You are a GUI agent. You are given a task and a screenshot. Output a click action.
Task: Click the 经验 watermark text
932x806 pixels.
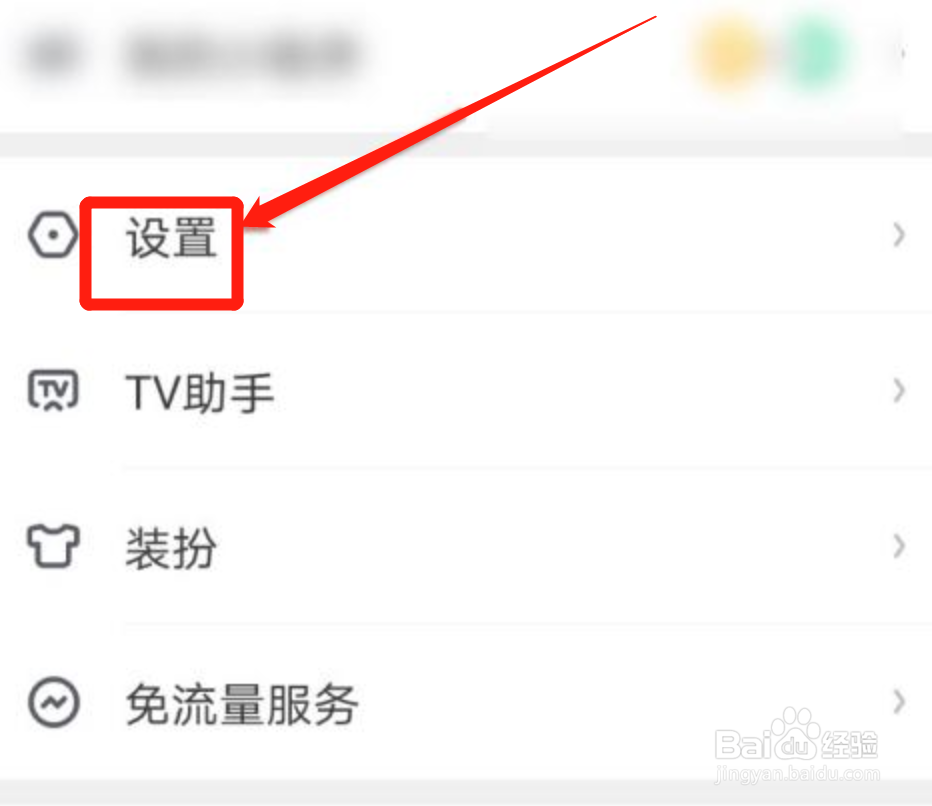[849, 744]
